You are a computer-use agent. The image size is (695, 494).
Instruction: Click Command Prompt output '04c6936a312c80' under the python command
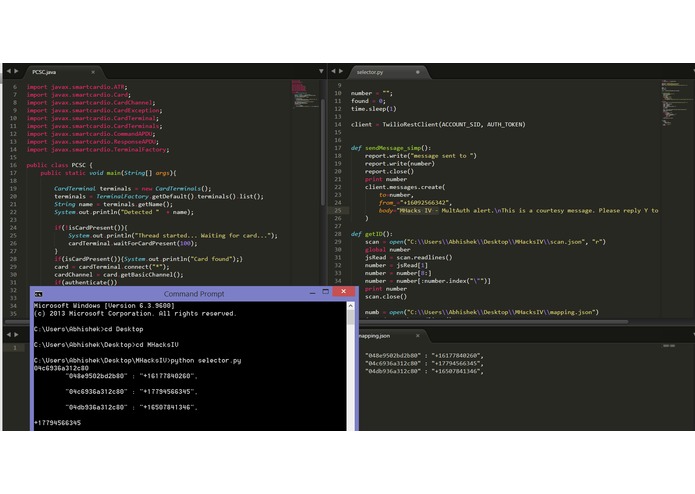tap(61, 368)
